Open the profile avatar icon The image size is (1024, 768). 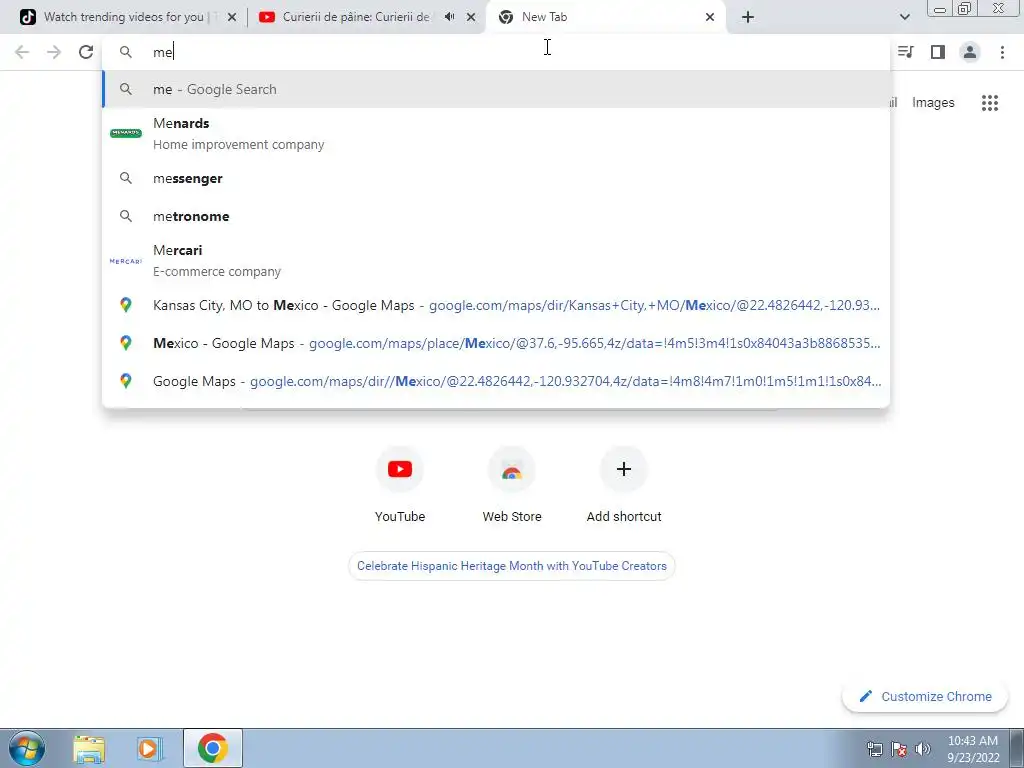(970, 52)
